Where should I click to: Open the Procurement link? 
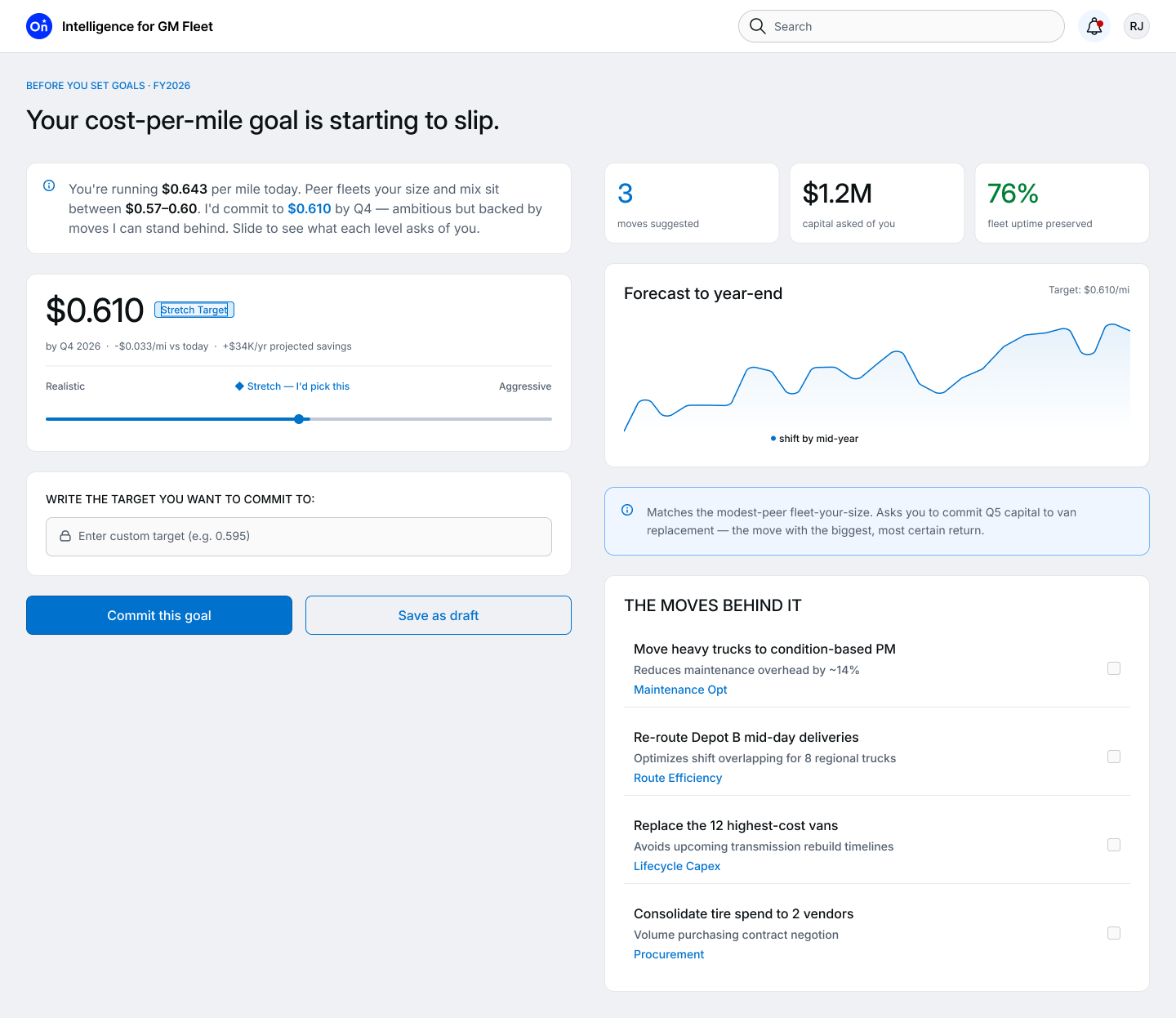pyautogui.click(x=669, y=954)
